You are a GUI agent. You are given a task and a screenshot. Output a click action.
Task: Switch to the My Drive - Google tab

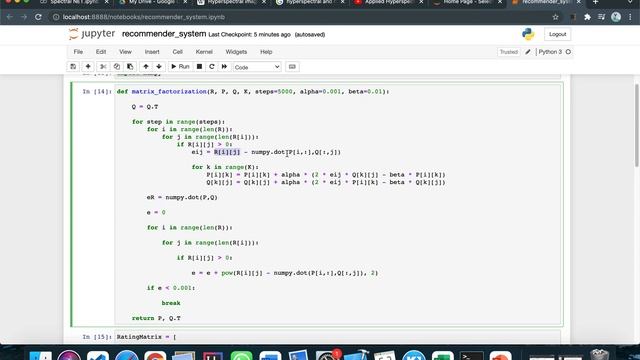(x=152, y=2)
